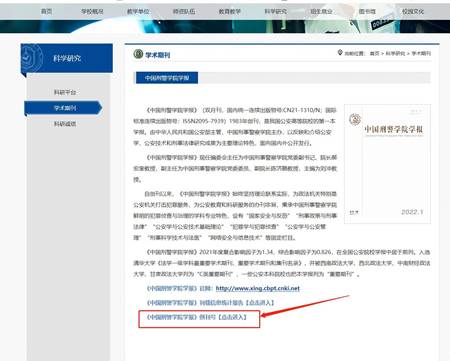
Task: Click the police badge emblem in sidebar header
Action: pyautogui.click(x=31, y=58)
